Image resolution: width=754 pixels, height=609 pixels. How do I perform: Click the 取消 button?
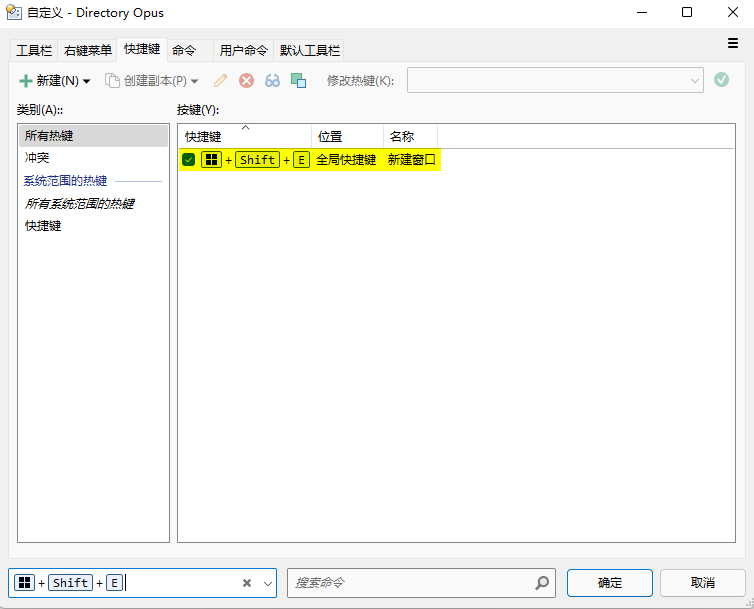703,583
